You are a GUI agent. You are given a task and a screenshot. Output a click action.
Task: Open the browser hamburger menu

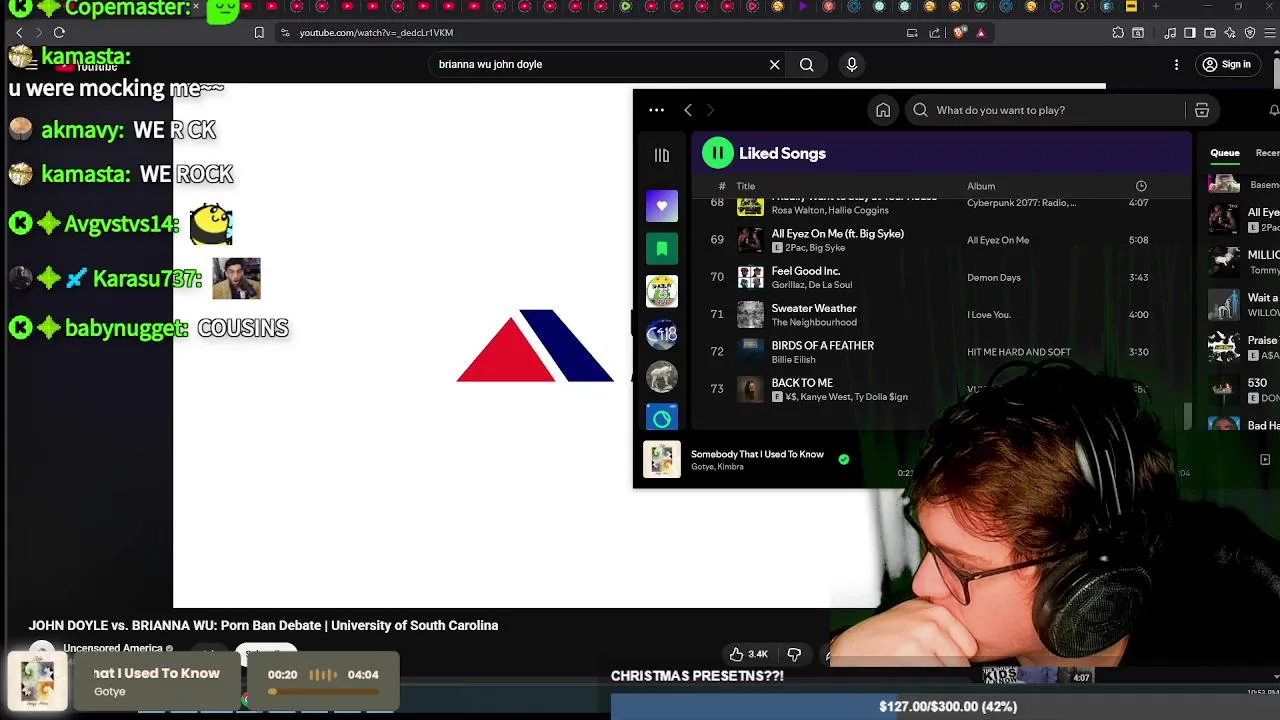pos(1270,32)
